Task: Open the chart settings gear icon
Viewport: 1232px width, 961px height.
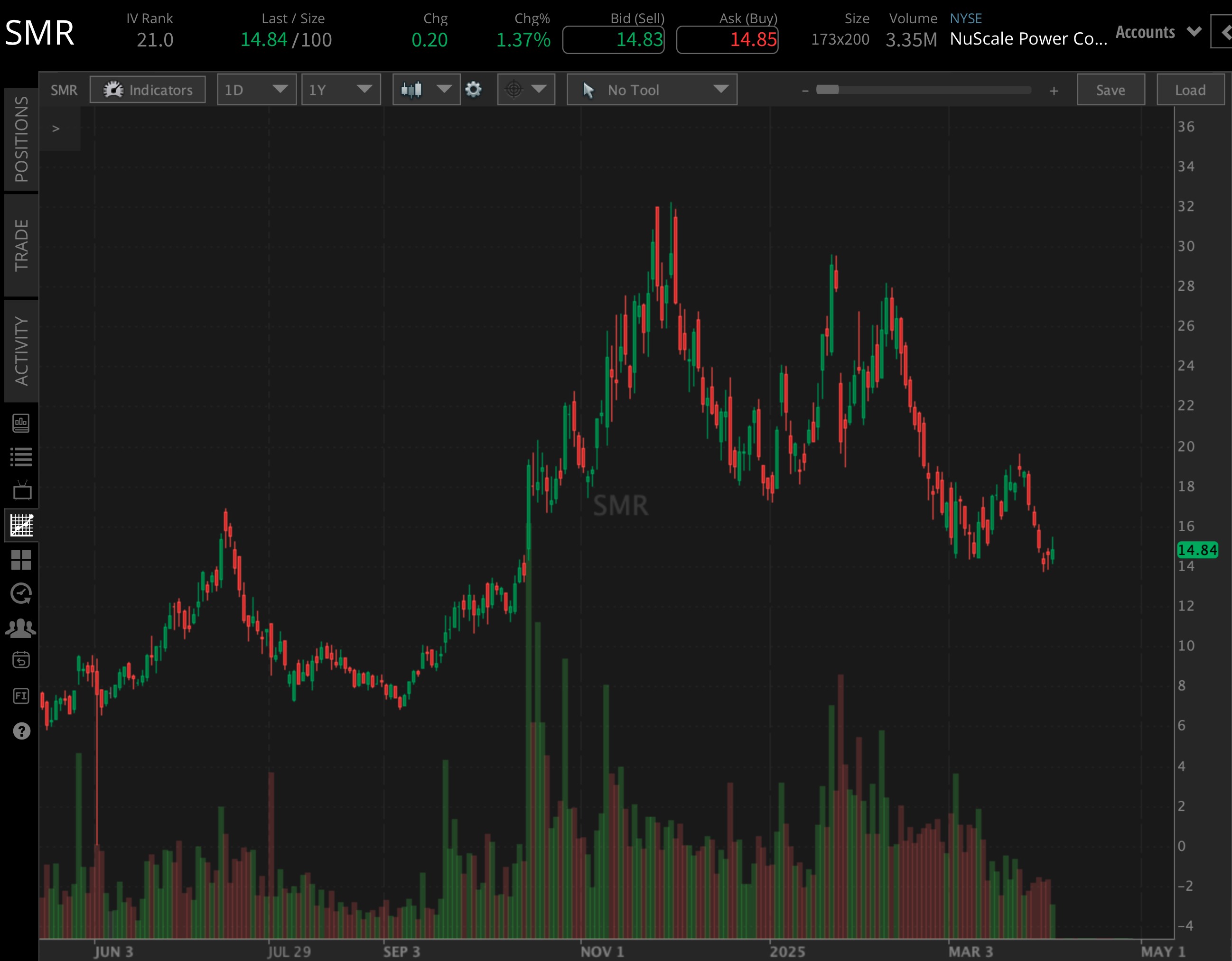Action: 474,89
